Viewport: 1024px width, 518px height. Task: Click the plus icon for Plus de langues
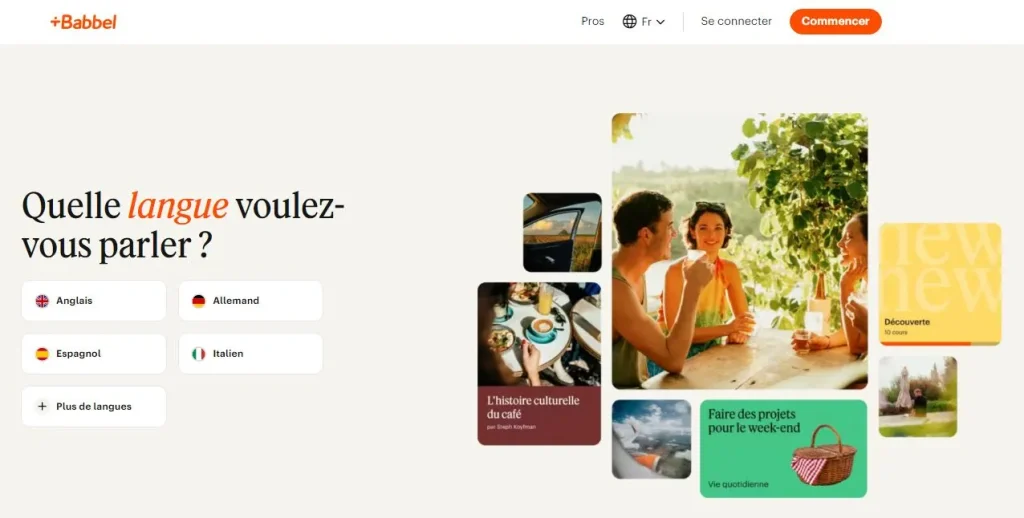[42, 406]
